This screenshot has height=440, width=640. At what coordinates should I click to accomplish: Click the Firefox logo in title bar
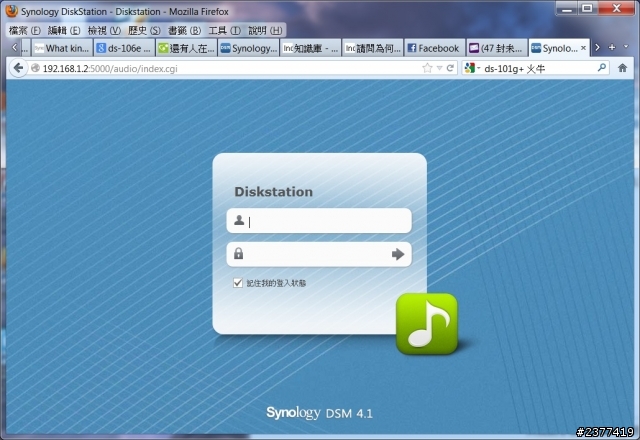coord(11,11)
